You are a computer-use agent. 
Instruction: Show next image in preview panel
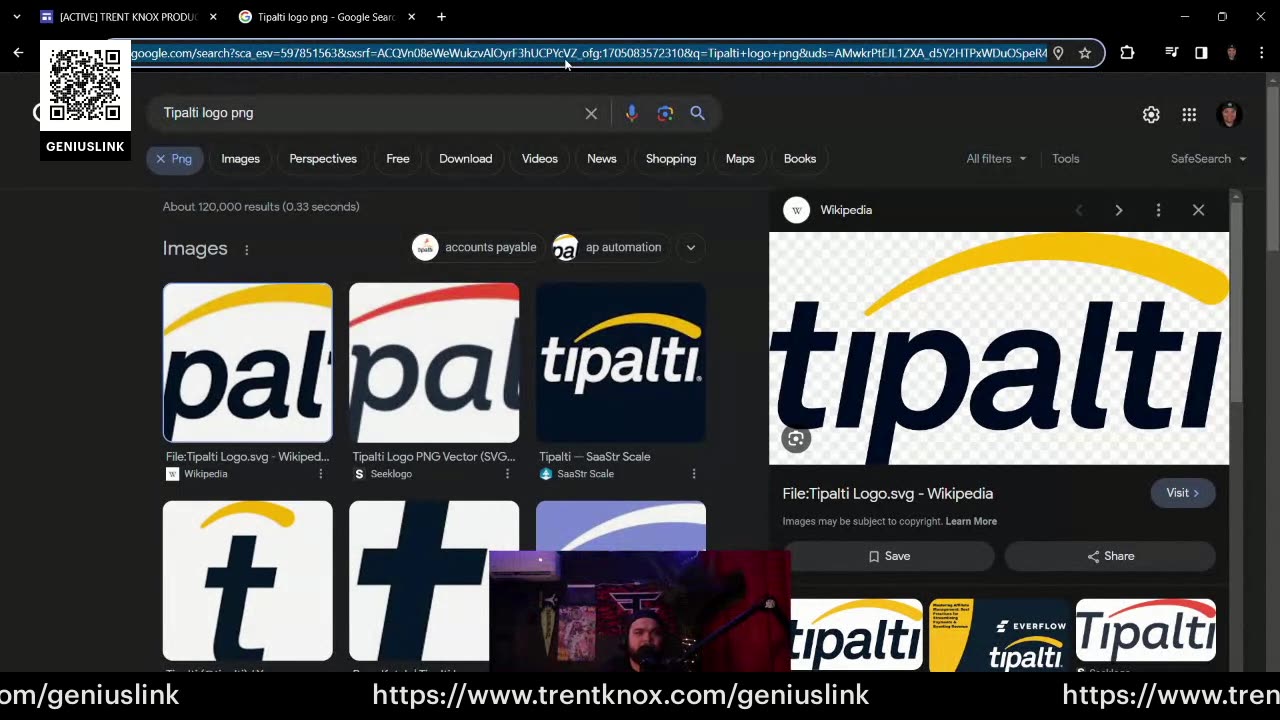tap(1118, 210)
